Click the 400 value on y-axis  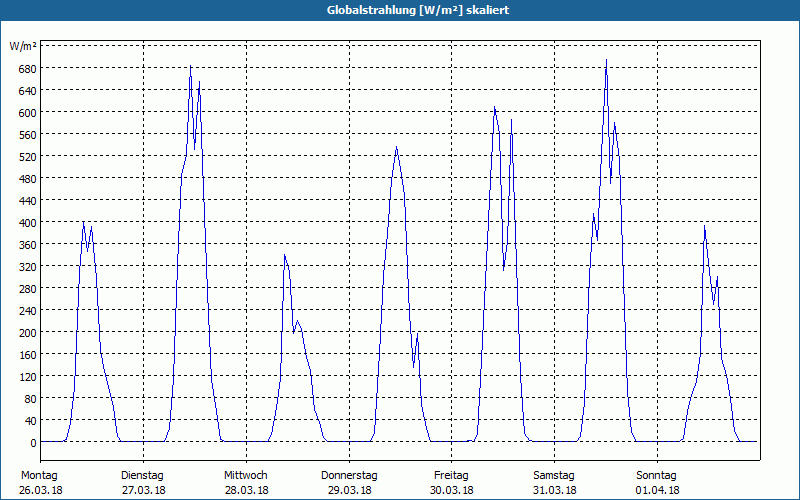click(28, 222)
